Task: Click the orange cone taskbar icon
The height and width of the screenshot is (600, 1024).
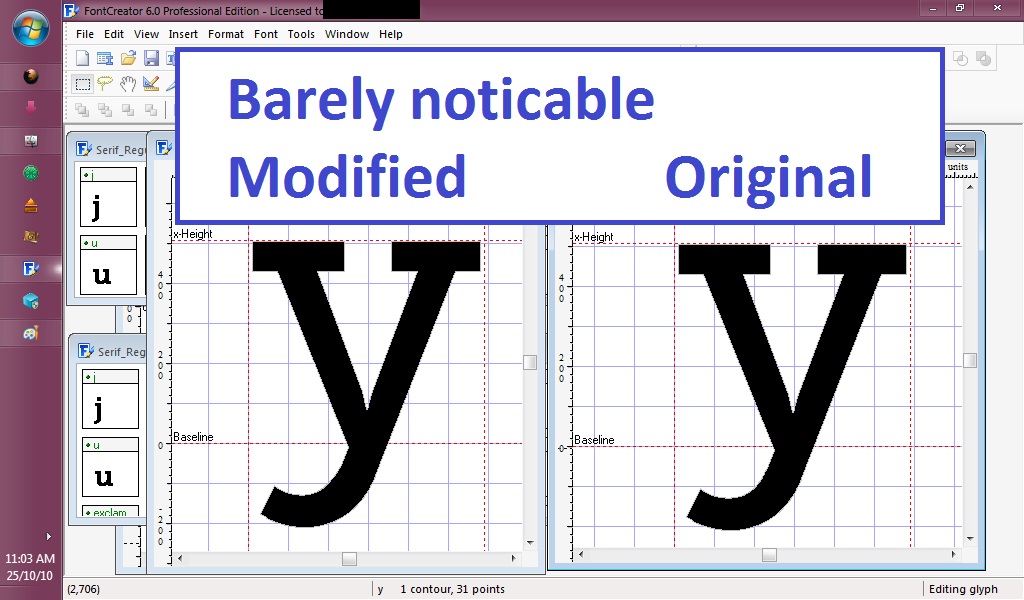Action: (31, 206)
